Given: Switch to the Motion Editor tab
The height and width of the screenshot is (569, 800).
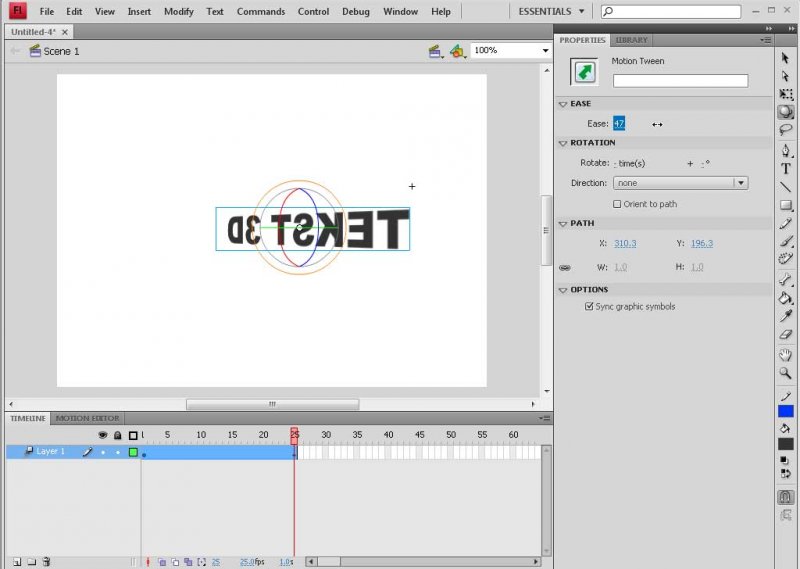Looking at the screenshot, I should (x=87, y=418).
